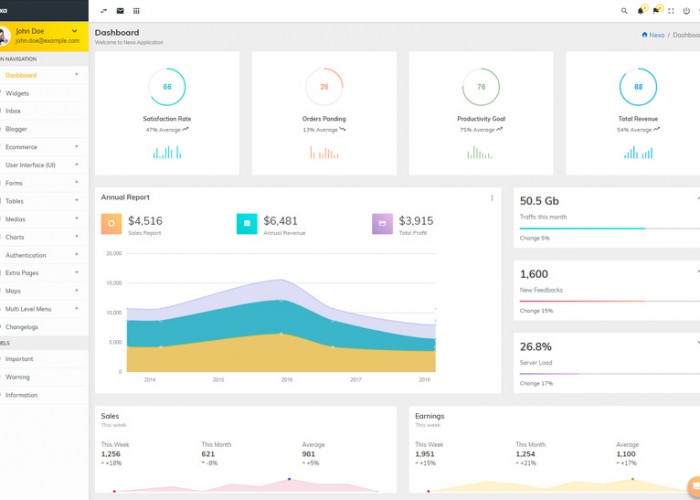Expand Forms submenu arrow
Image resolution: width=700 pixels, height=500 pixels.
click(x=77, y=182)
